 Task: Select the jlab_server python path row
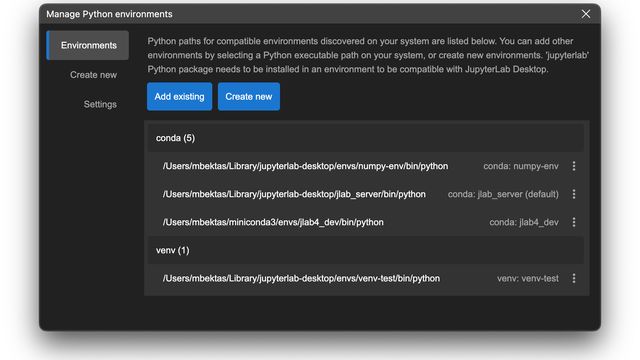pos(366,194)
